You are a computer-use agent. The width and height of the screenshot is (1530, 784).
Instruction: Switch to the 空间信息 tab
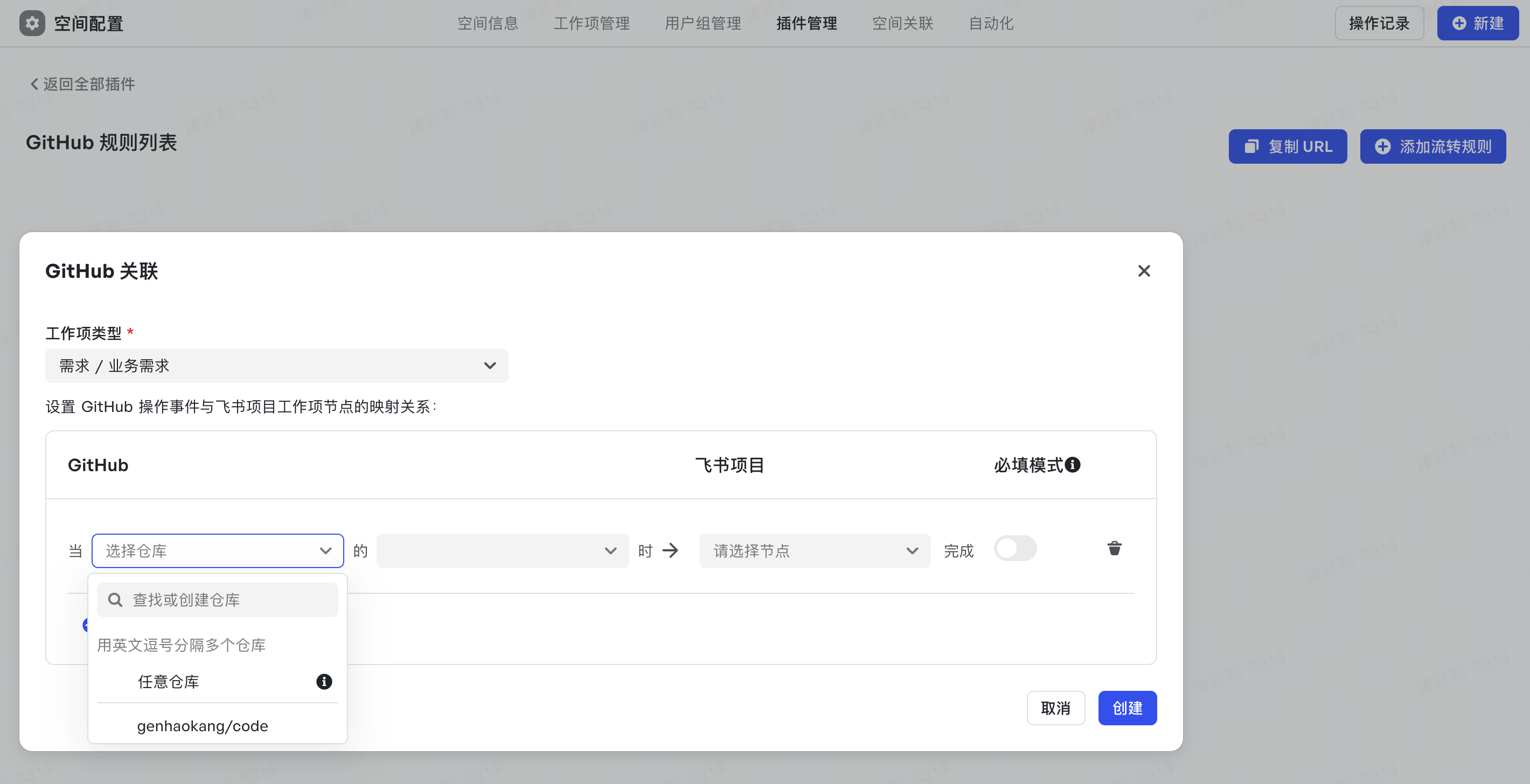click(x=488, y=23)
